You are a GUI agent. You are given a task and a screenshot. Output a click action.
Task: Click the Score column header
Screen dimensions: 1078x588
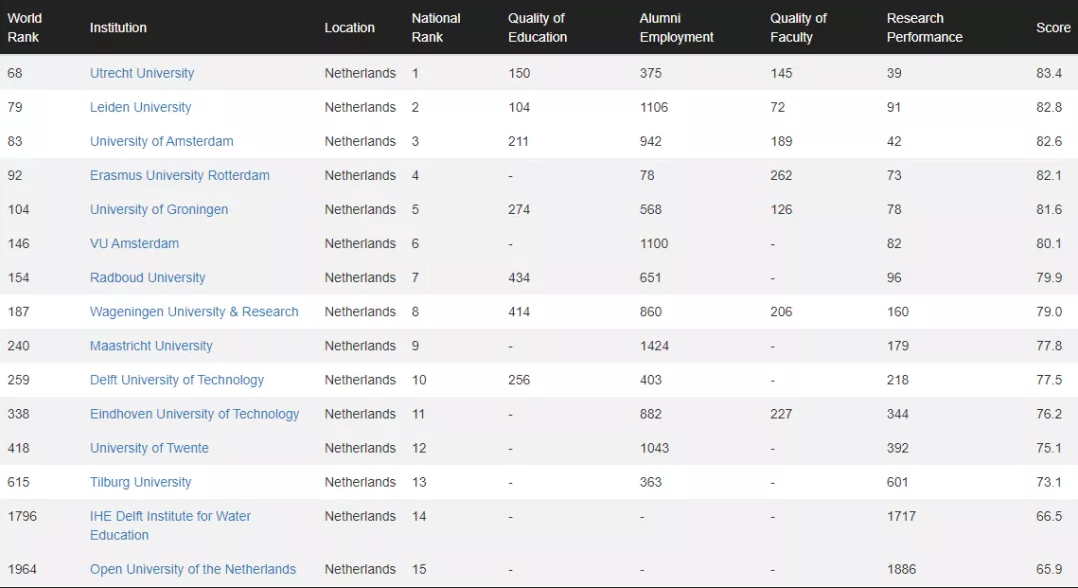[x=1053, y=28]
